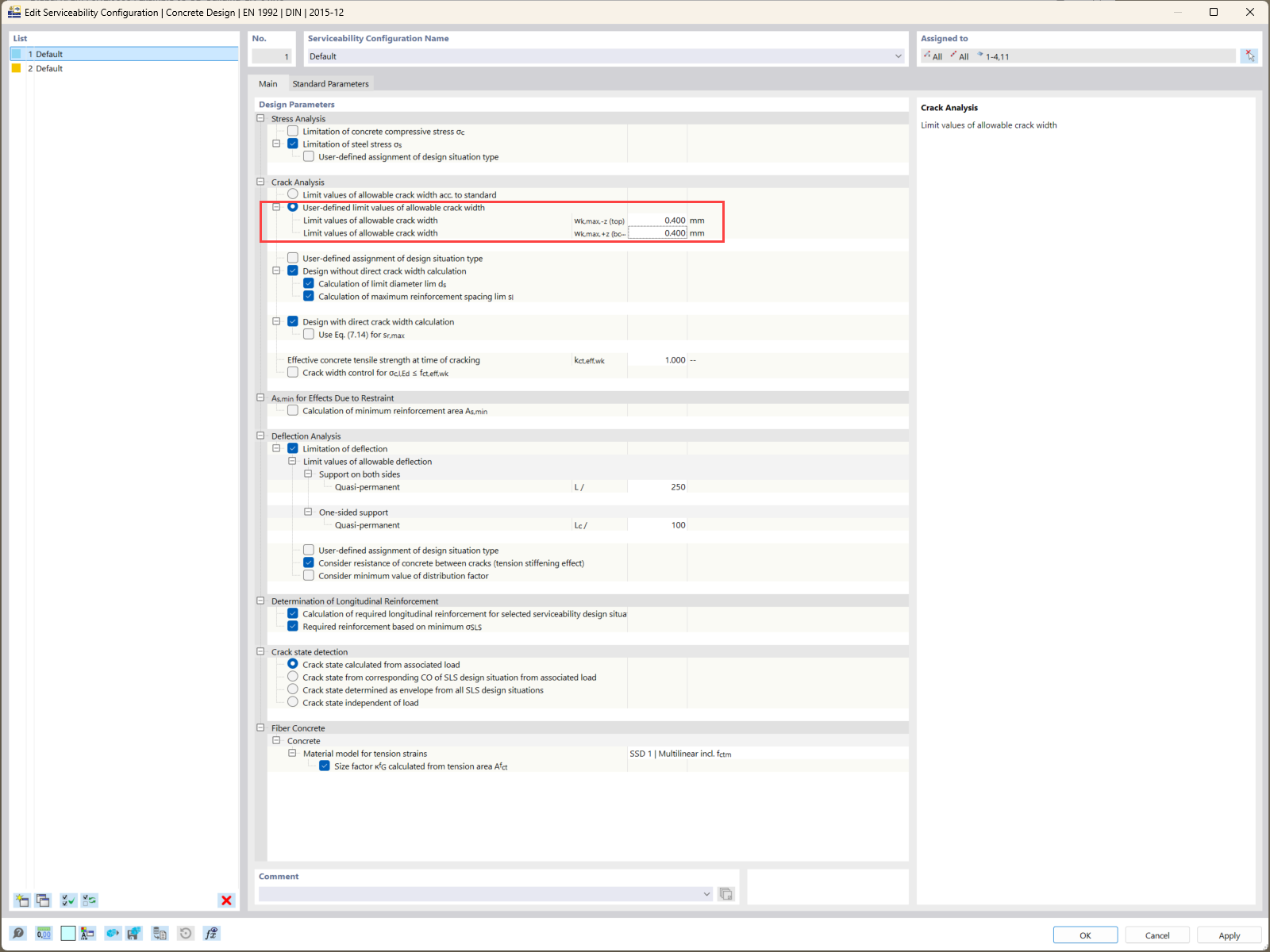Image resolution: width=1270 pixels, height=952 pixels.
Task: Switch to the Standard Parameters tab
Action: pos(330,83)
